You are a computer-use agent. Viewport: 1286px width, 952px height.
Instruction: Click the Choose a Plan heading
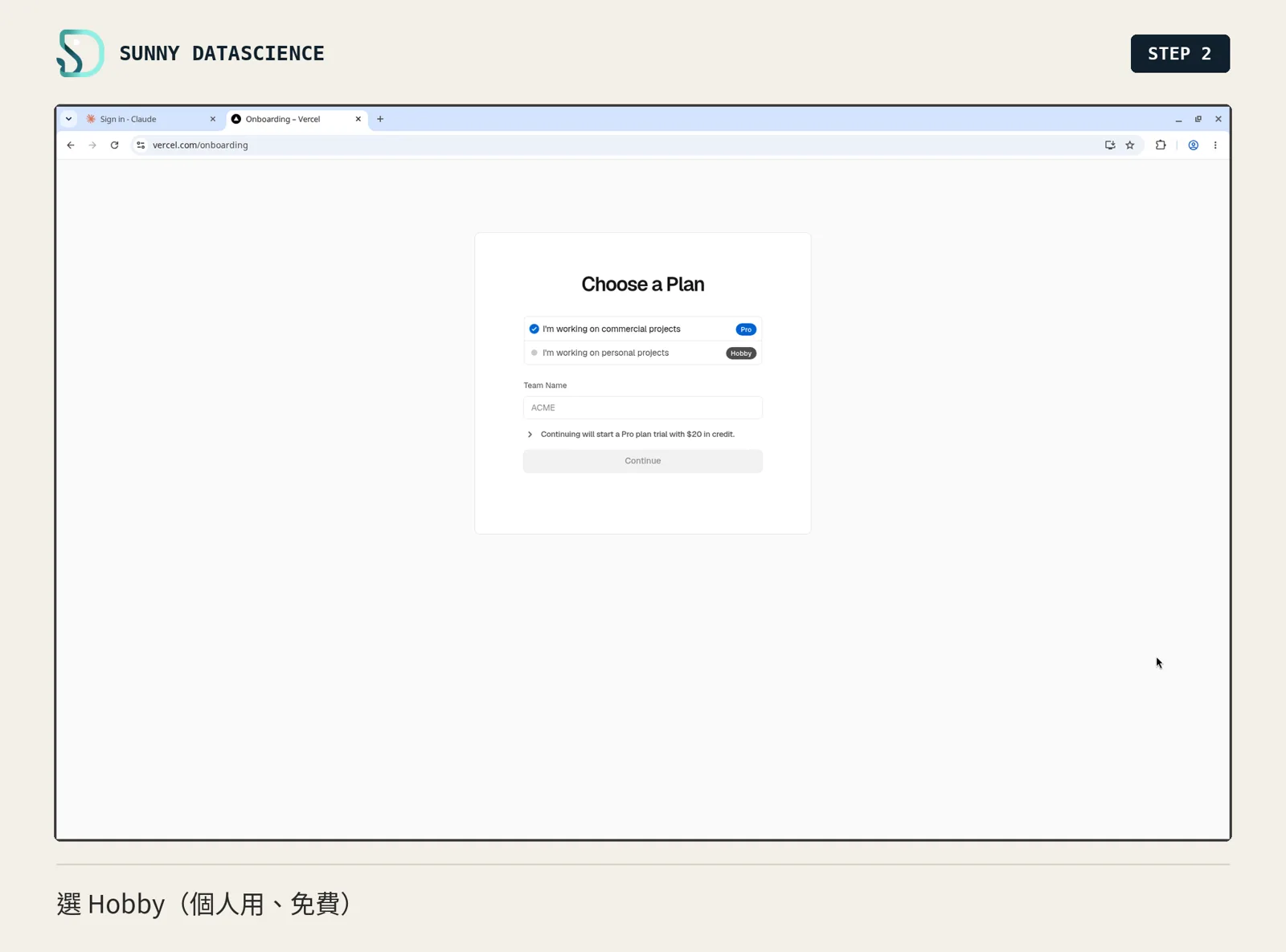coord(643,284)
